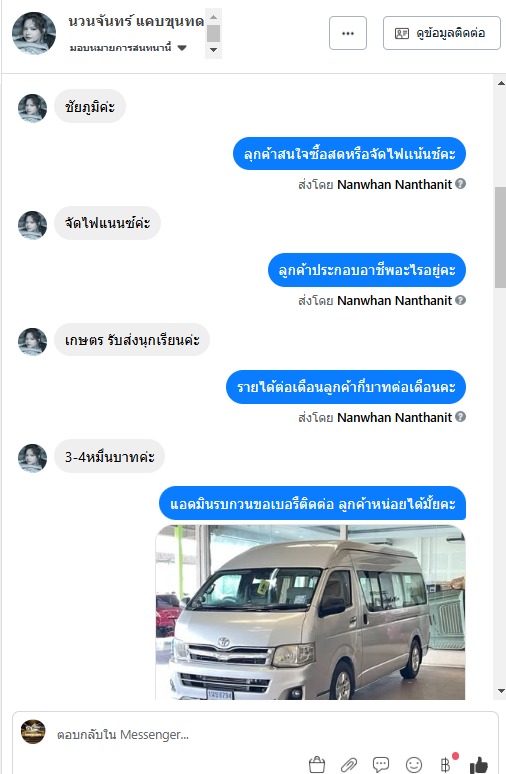
Task: Open the shopping bag products icon
Action: (317, 765)
